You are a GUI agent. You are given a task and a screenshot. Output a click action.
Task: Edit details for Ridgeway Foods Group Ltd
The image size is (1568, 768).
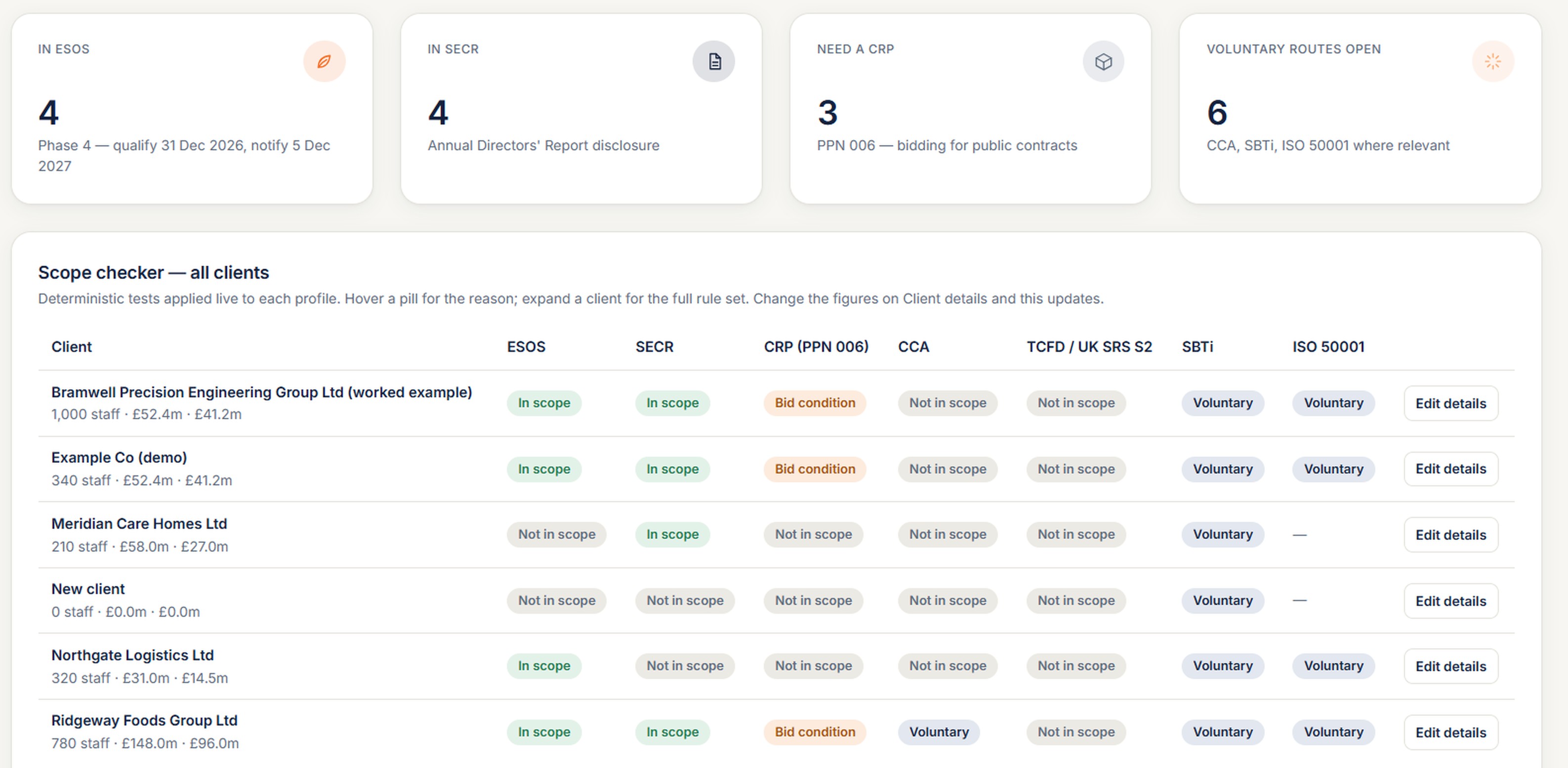pos(1451,732)
